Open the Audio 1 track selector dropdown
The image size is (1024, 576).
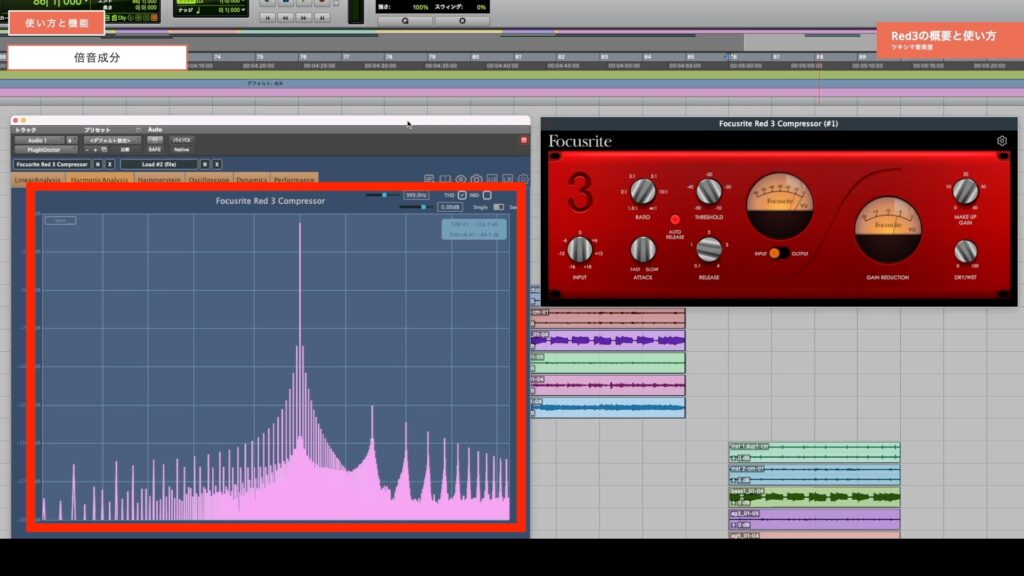coord(39,140)
